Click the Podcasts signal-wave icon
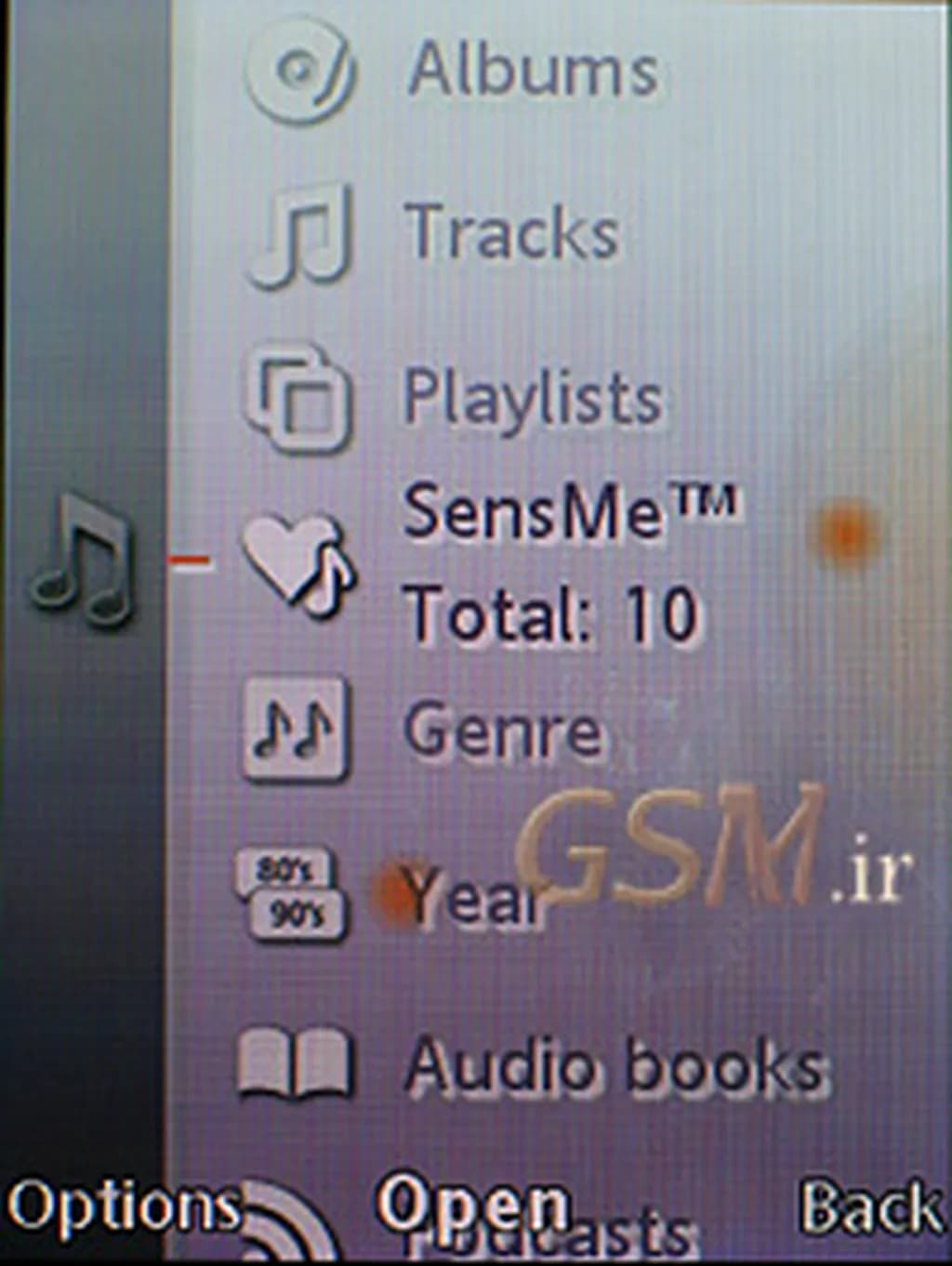The width and height of the screenshot is (952, 1266). point(288,1225)
